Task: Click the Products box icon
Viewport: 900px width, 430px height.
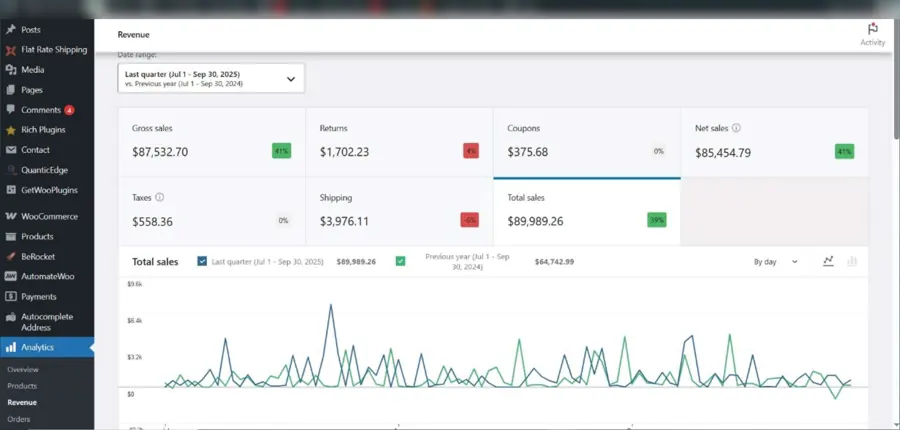Action: pyautogui.click(x=10, y=237)
